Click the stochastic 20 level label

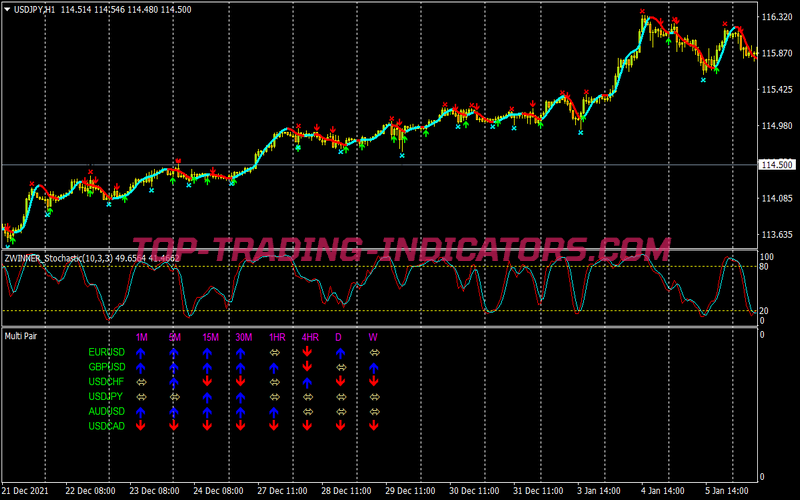(x=764, y=311)
